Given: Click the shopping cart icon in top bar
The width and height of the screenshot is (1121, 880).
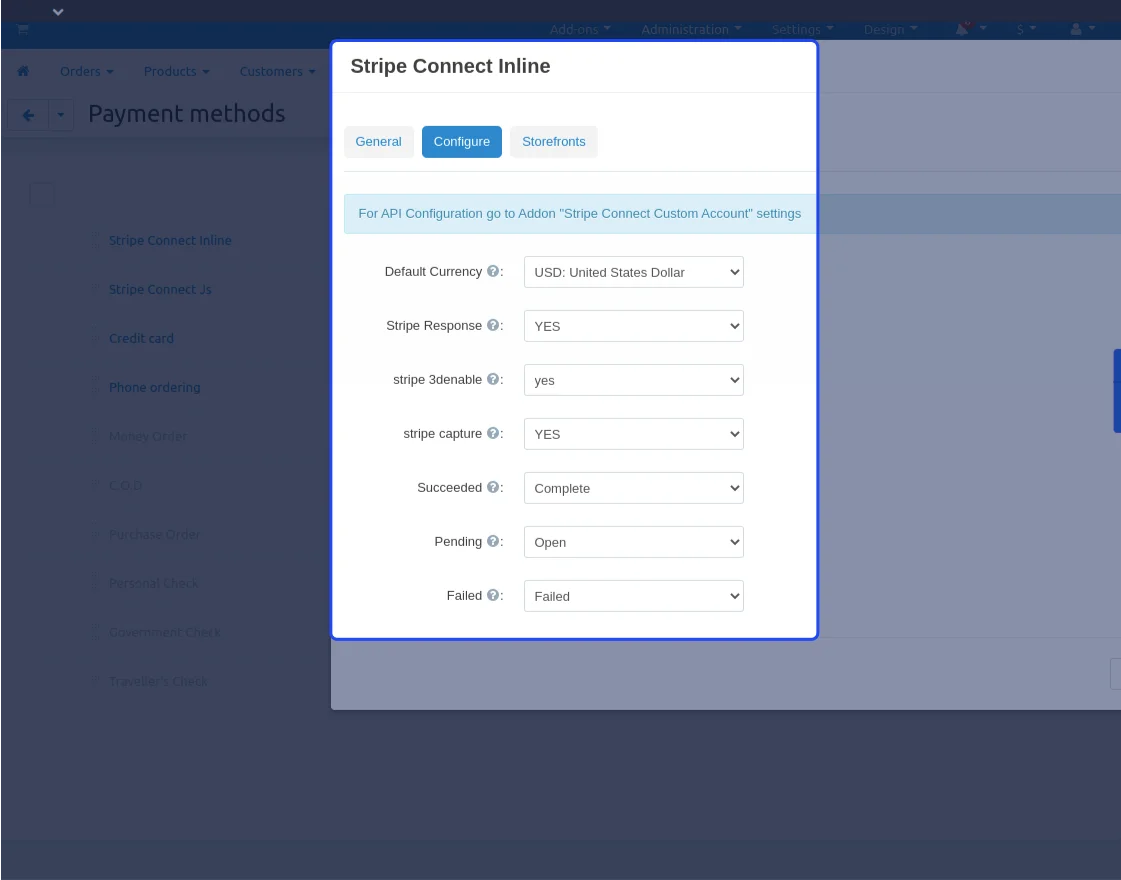Looking at the screenshot, I should [x=23, y=29].
